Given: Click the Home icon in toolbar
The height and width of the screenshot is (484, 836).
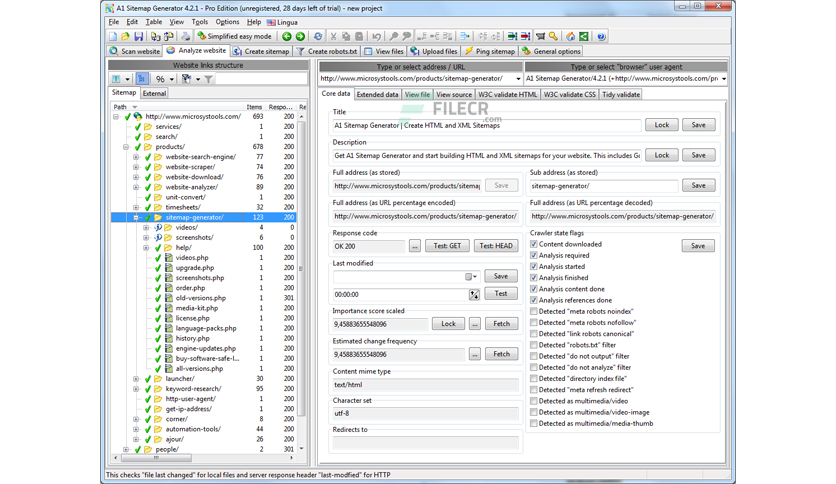Looking at the screenshot, I should click(x=570, y=36).
